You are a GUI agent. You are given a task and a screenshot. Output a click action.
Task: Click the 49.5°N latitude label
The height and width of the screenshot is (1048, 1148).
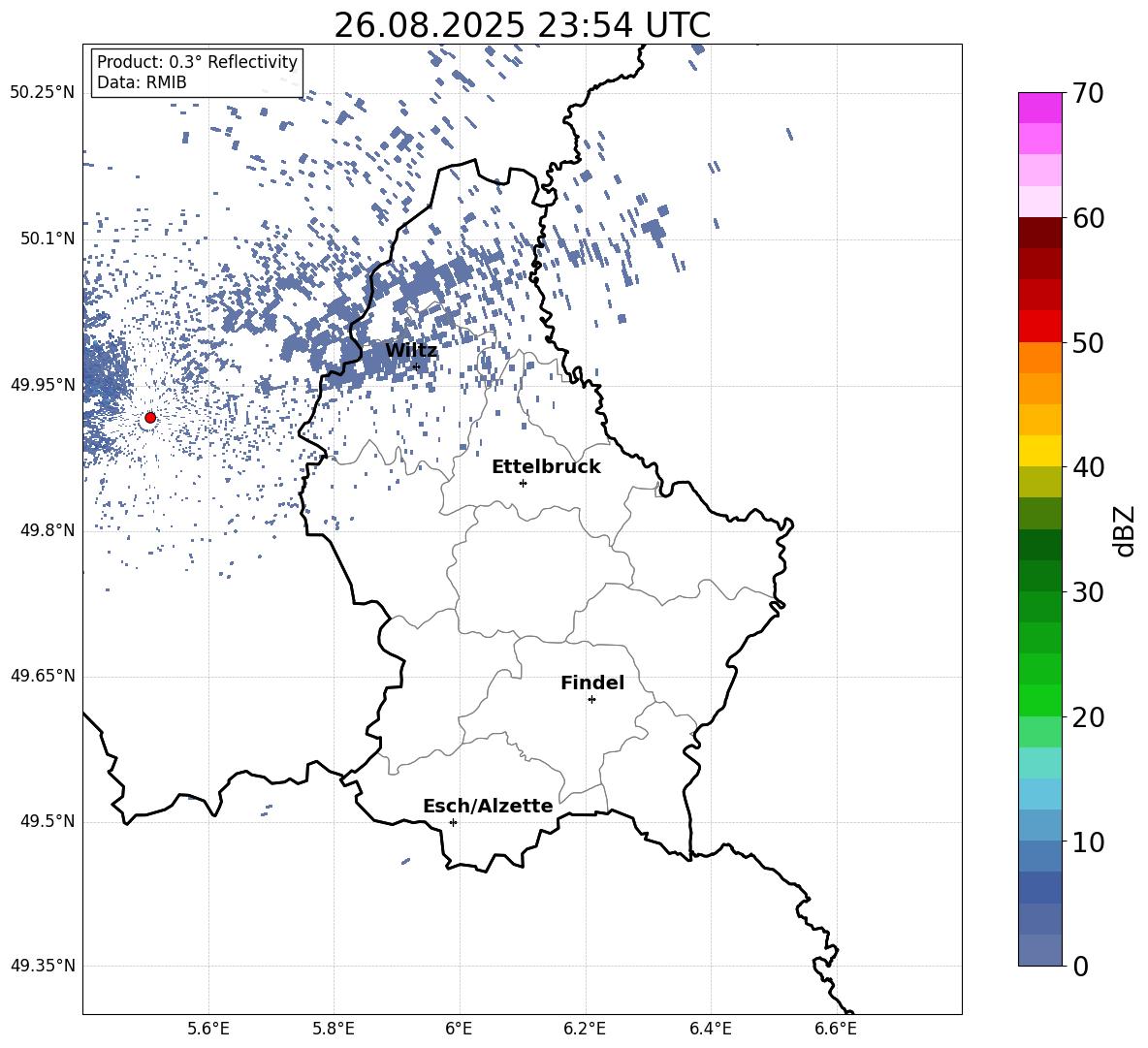[48, 821]
